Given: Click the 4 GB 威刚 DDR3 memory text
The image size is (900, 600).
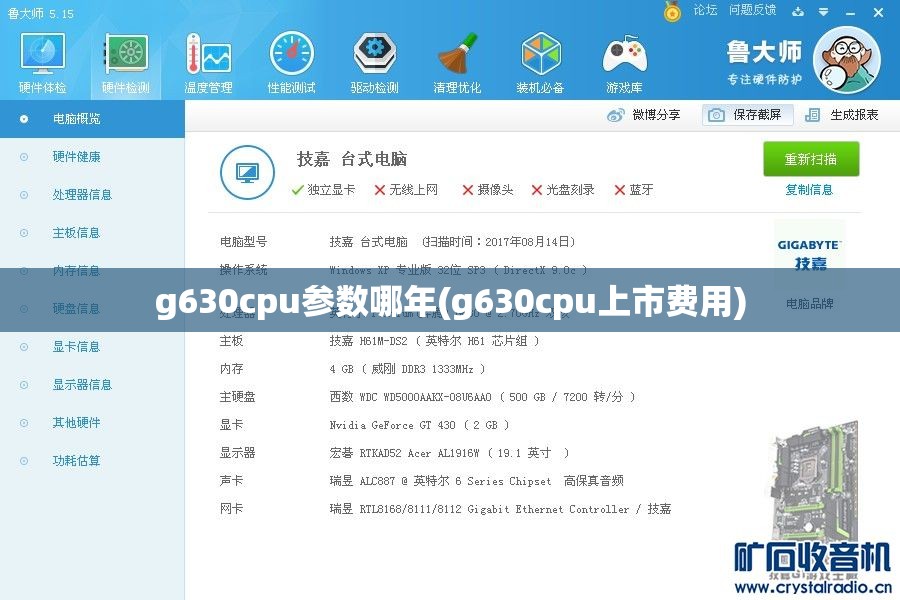Looking at the screenshot, I should pyautogui.click(x=407, y=369).
